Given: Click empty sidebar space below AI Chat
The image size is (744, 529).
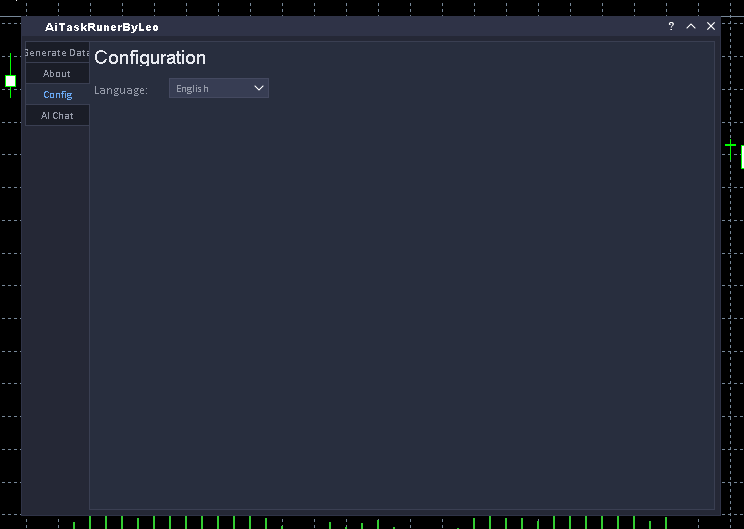Looking at the screenshot, I should coord(57,300).
